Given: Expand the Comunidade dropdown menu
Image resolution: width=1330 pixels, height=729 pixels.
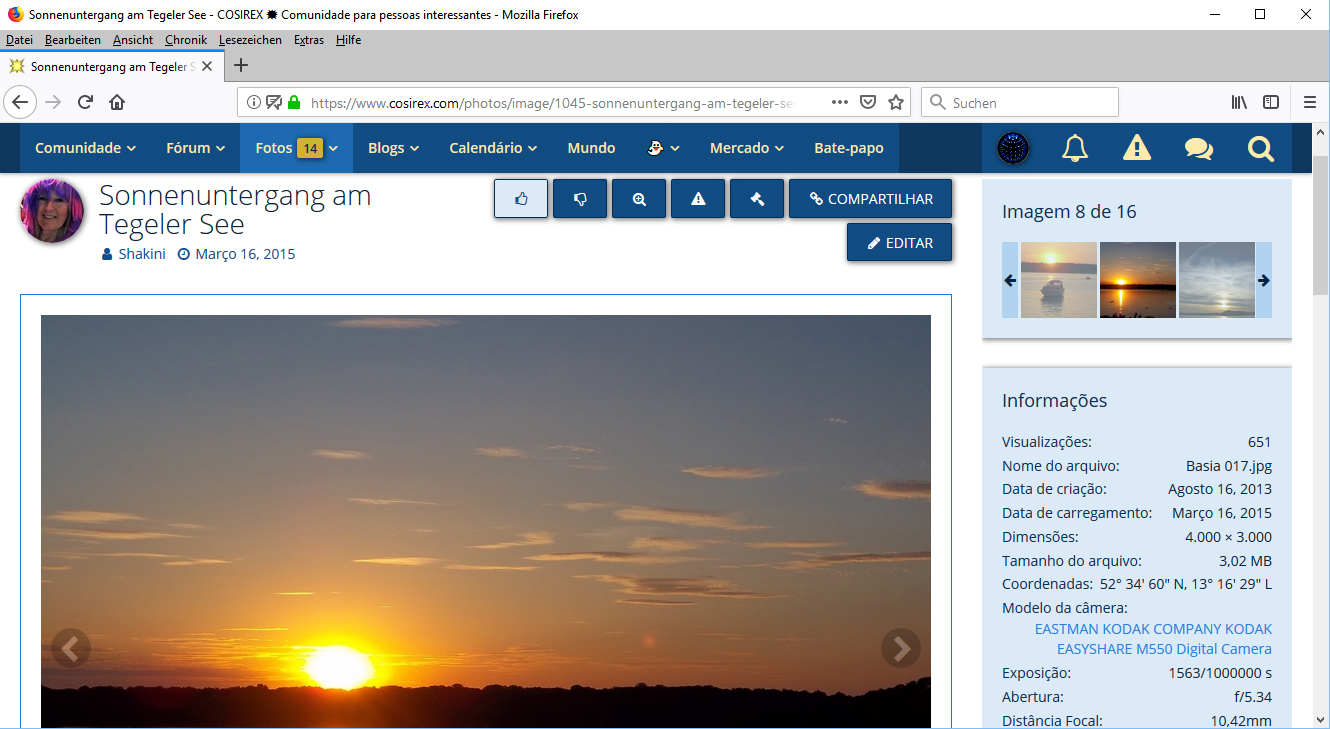Looking at the screenshot, I should pyautogui.click(x=85, y=148).
